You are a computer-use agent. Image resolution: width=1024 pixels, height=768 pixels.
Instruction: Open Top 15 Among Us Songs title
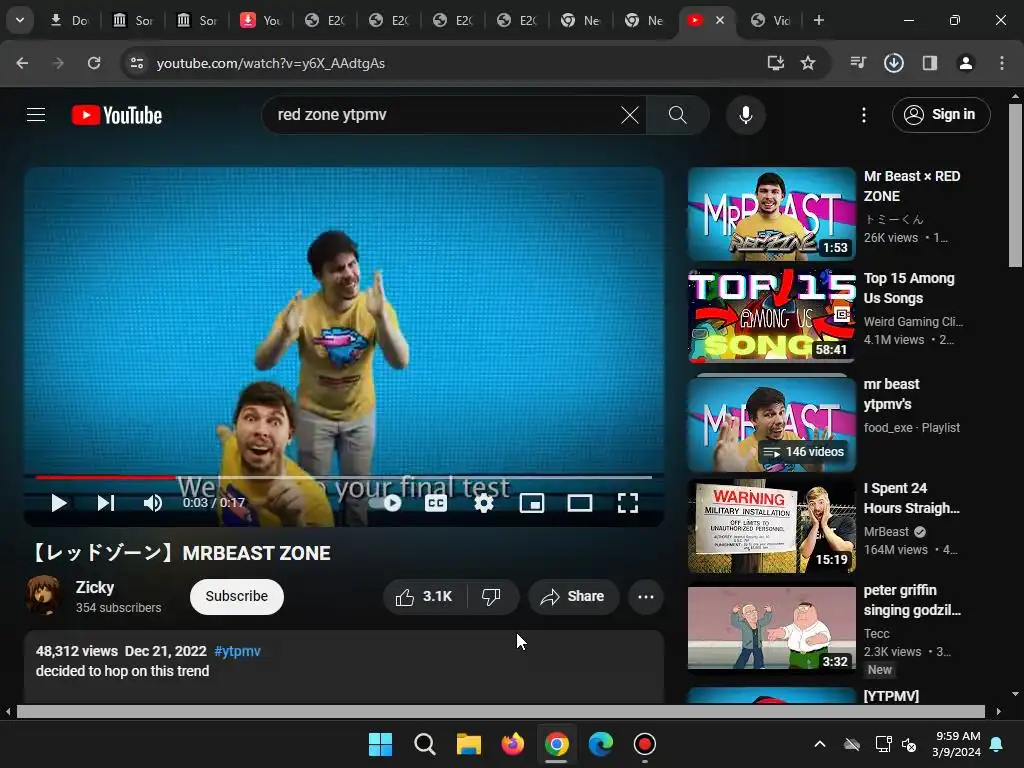[909, 288]
